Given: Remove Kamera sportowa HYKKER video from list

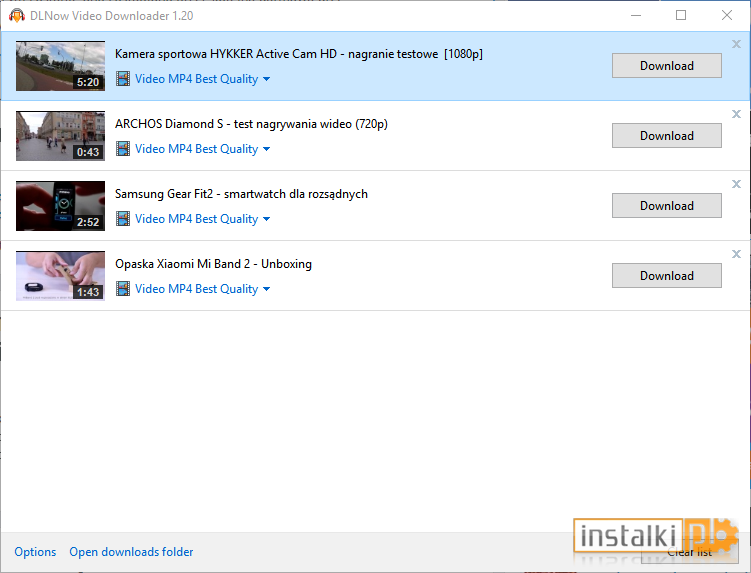Looking at the screenshot, I should coord(736,44).
